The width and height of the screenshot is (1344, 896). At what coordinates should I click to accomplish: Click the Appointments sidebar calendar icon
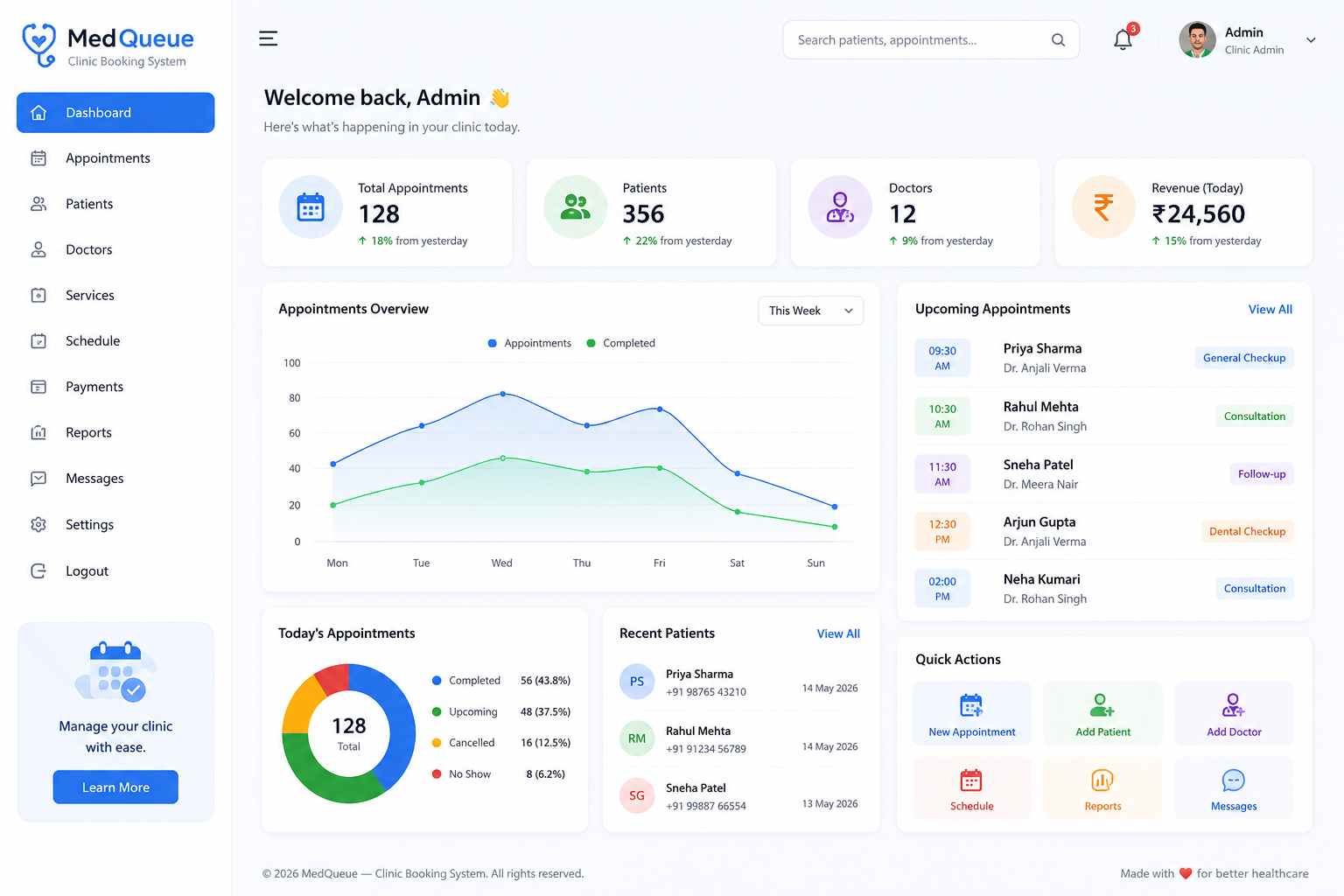pyautogui.click(x=38, y=158)
